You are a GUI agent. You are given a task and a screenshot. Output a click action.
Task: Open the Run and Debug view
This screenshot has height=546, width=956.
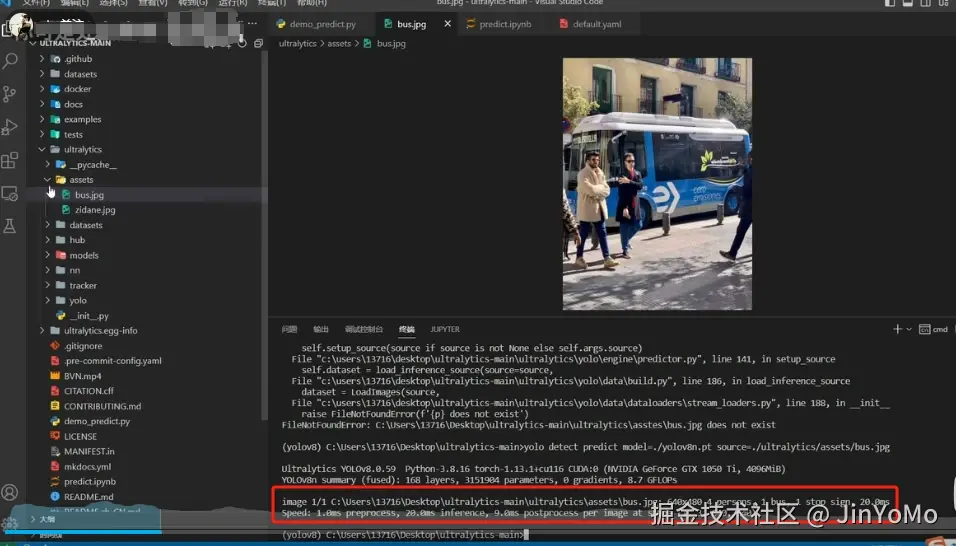(9, 127)
